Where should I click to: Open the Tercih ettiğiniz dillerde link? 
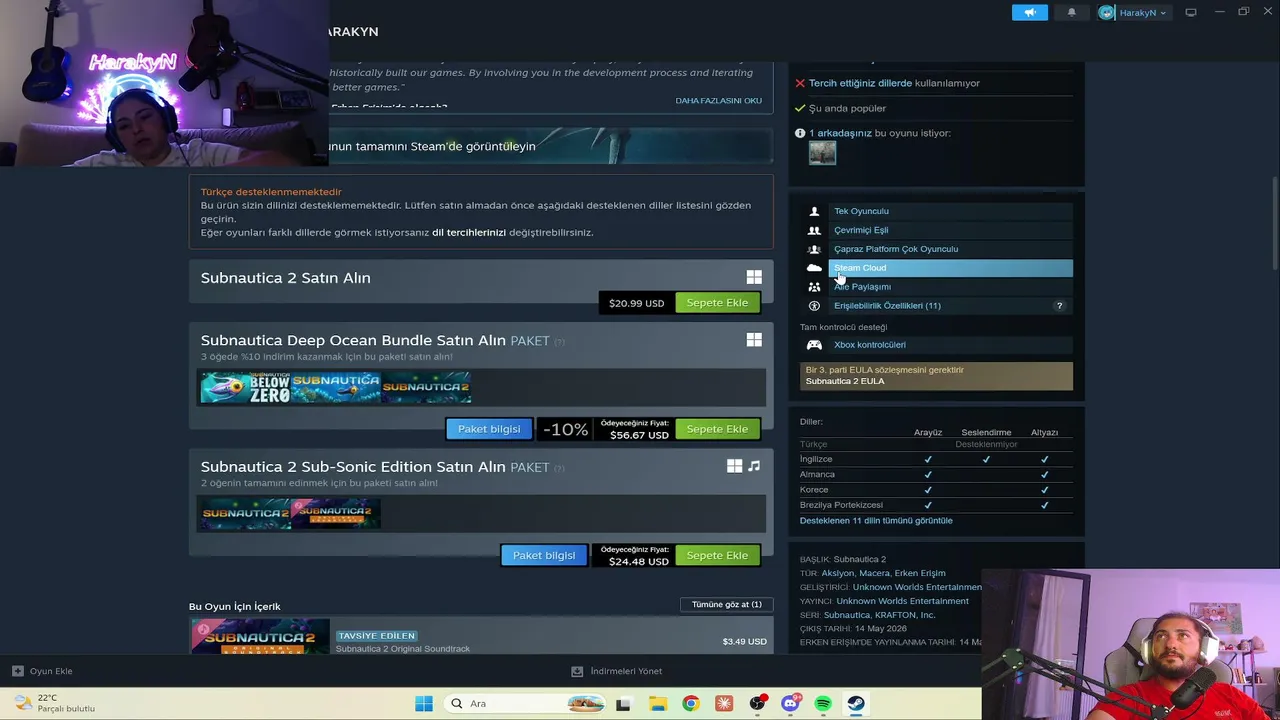point(860,83)
